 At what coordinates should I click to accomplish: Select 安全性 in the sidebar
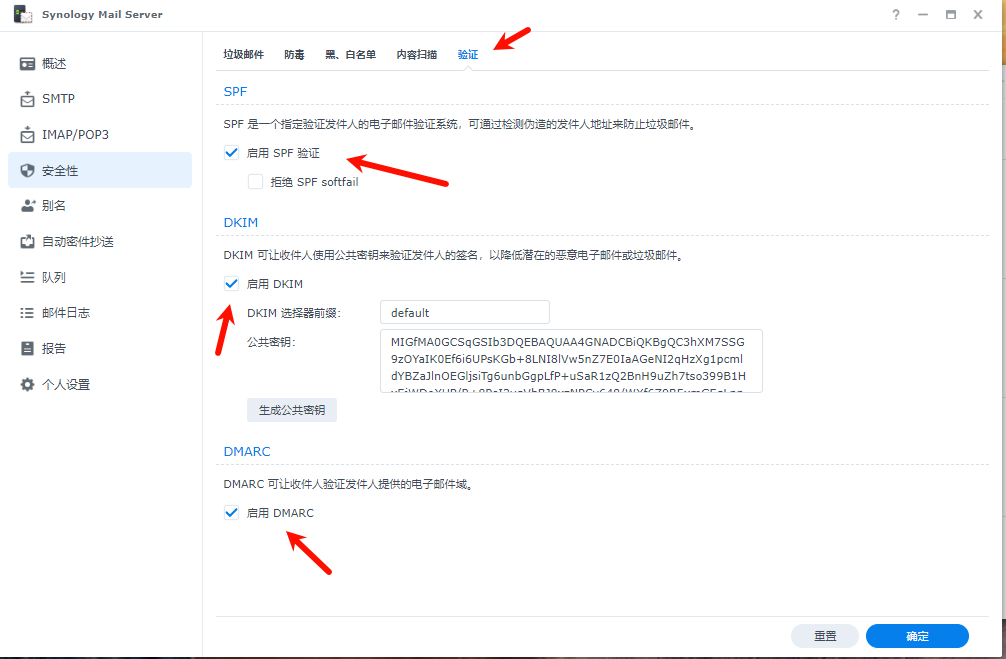100,170
